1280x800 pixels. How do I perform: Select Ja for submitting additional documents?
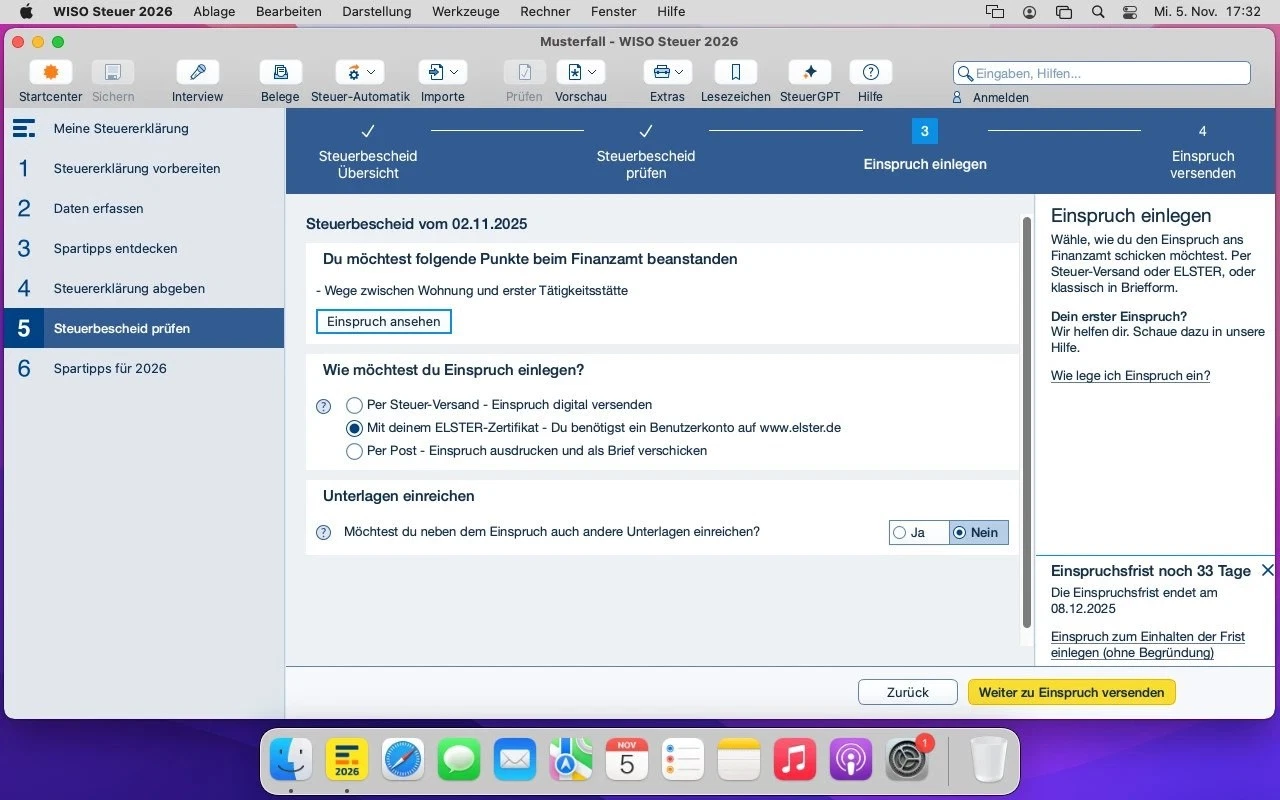pyautogui.click(x=900, y=533)
